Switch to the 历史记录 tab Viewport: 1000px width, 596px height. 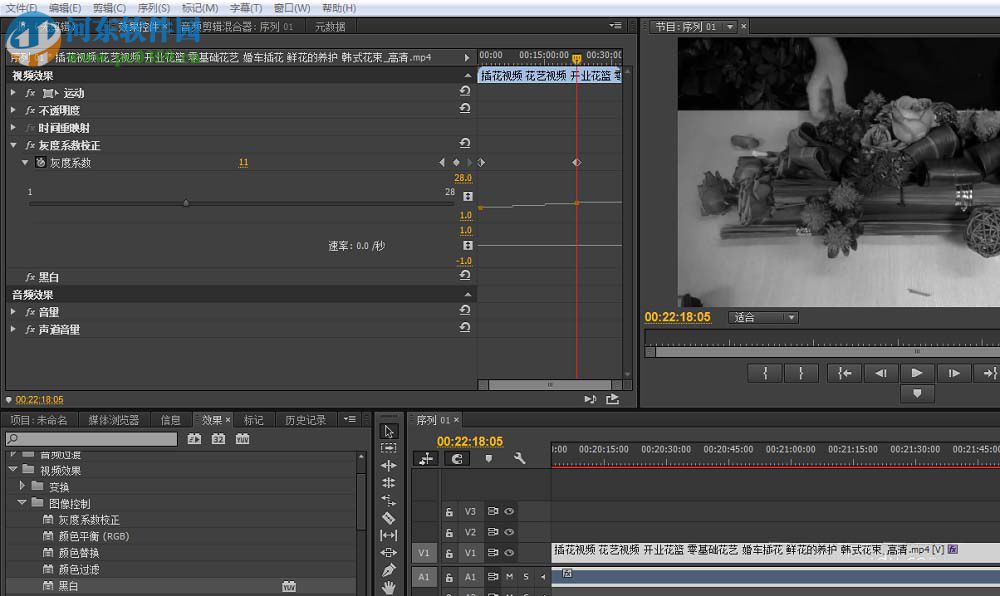point(305,420)
